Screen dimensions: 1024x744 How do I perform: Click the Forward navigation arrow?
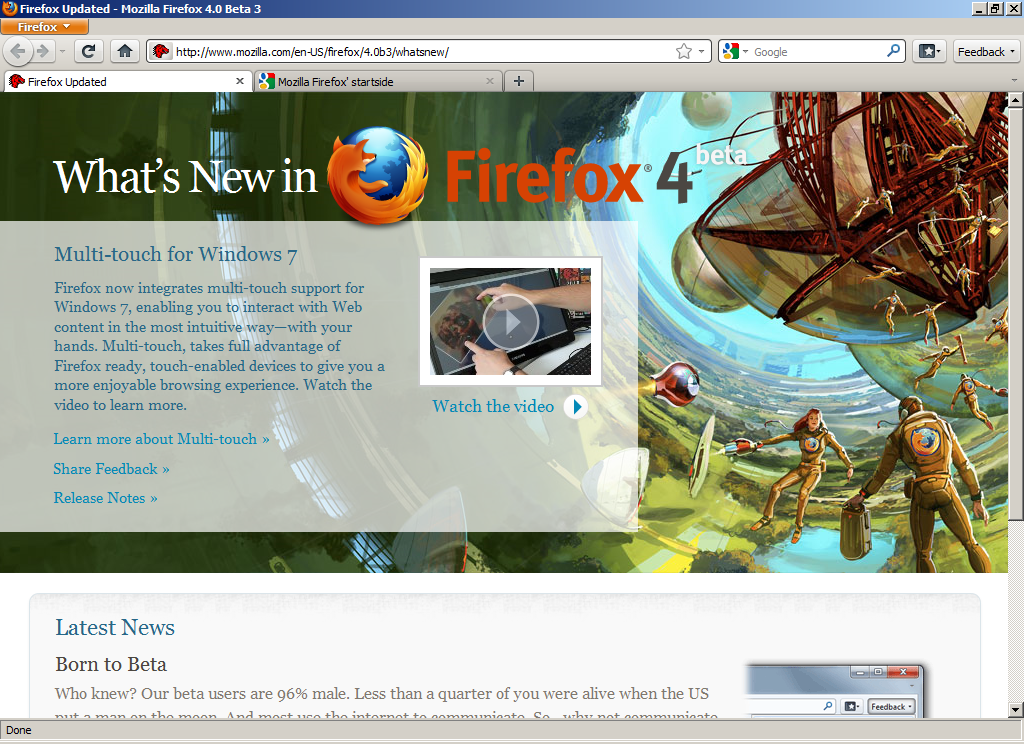[x=43, y=51]
